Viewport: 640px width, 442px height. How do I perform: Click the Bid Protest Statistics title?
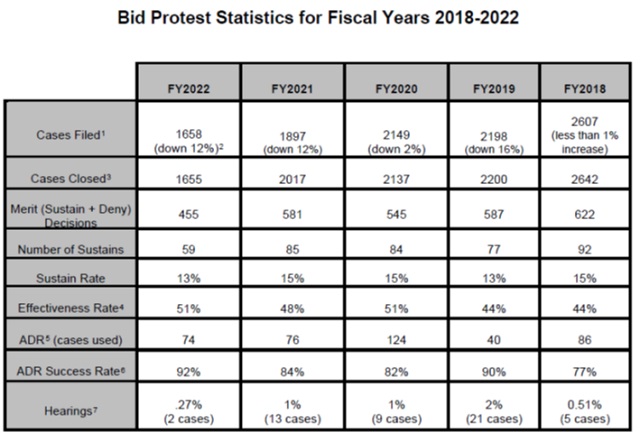(x=320, y=20)
